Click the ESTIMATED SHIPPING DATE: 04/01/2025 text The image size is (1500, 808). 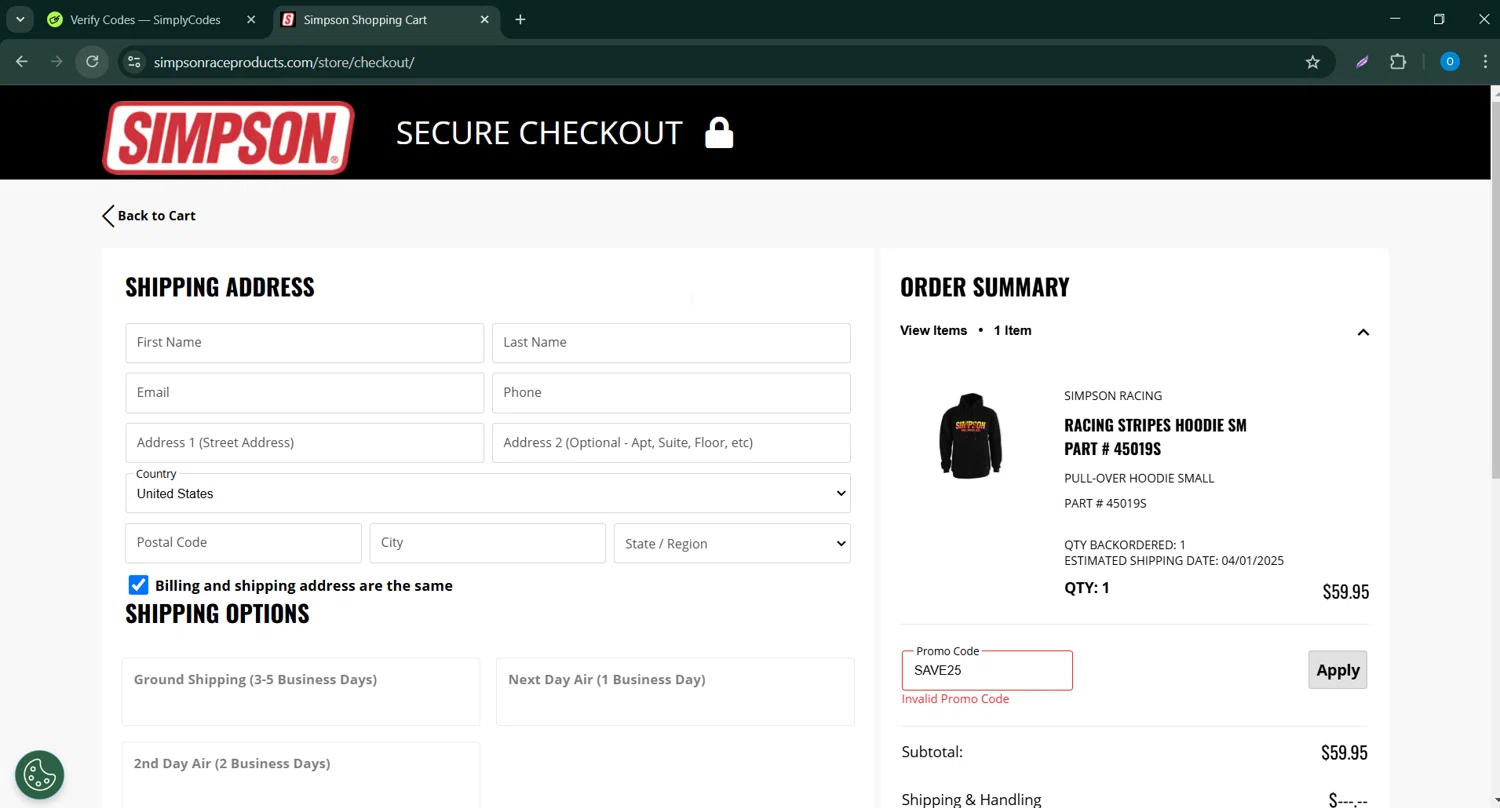pyautogui.click(x=1174, y=560)
